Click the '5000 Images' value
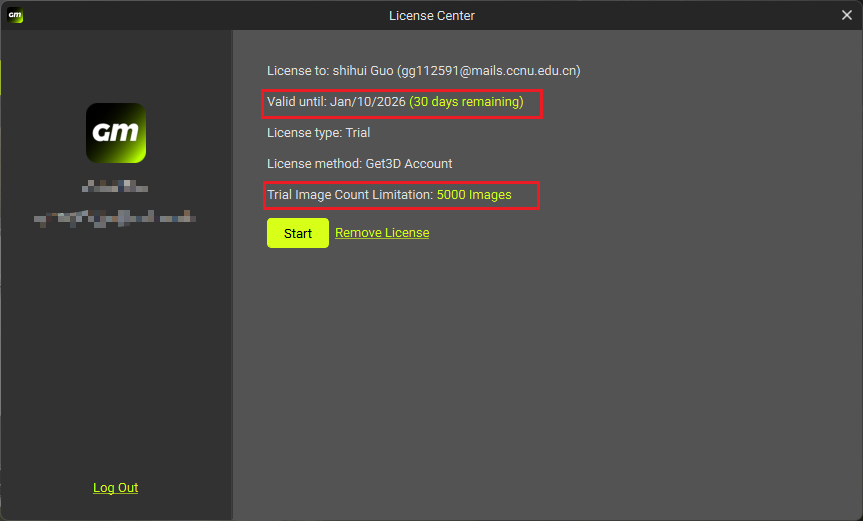The image size is (863, 521). pos(474,195)
